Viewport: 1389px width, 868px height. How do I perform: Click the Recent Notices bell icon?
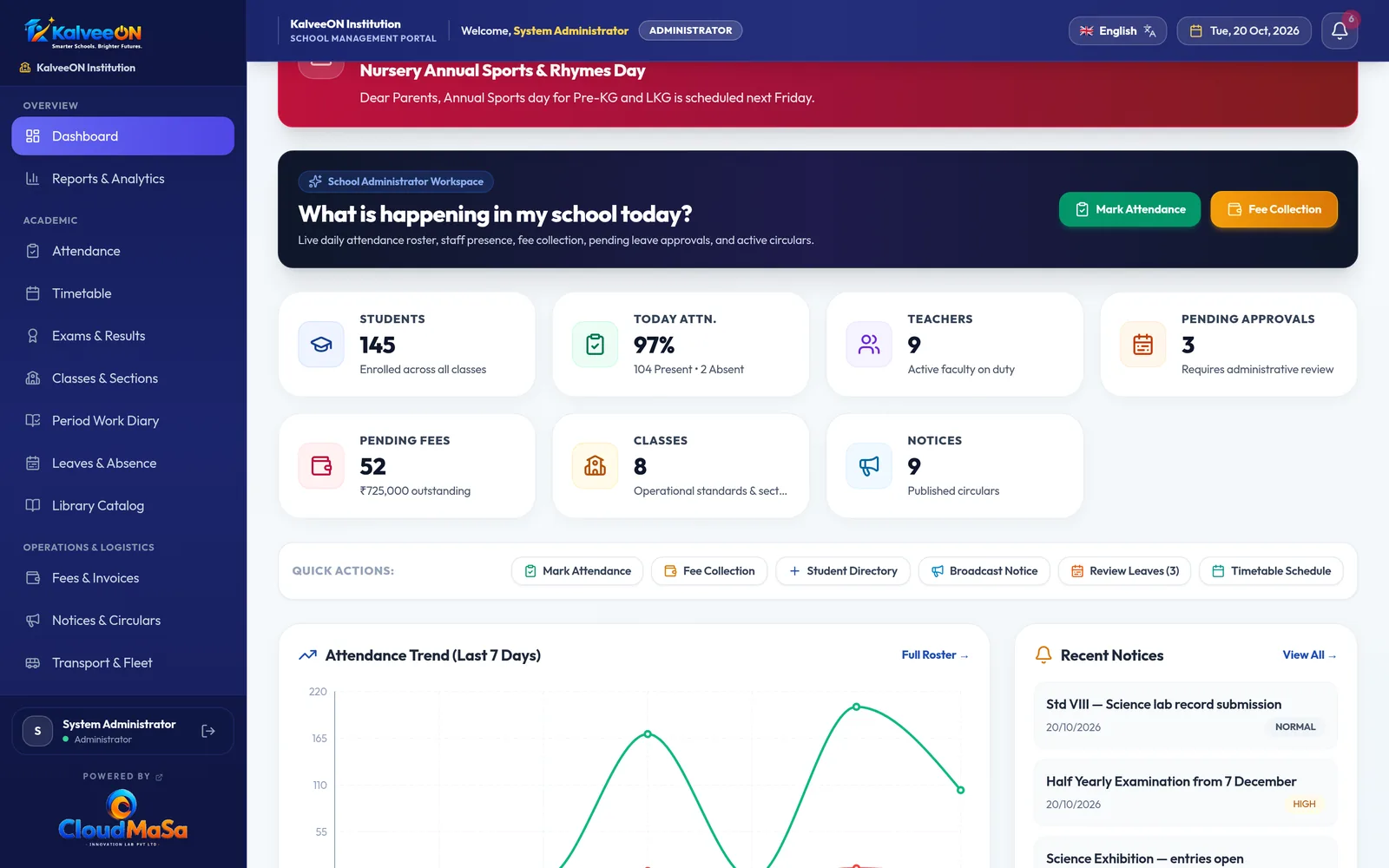click(x=1043, y=654)
